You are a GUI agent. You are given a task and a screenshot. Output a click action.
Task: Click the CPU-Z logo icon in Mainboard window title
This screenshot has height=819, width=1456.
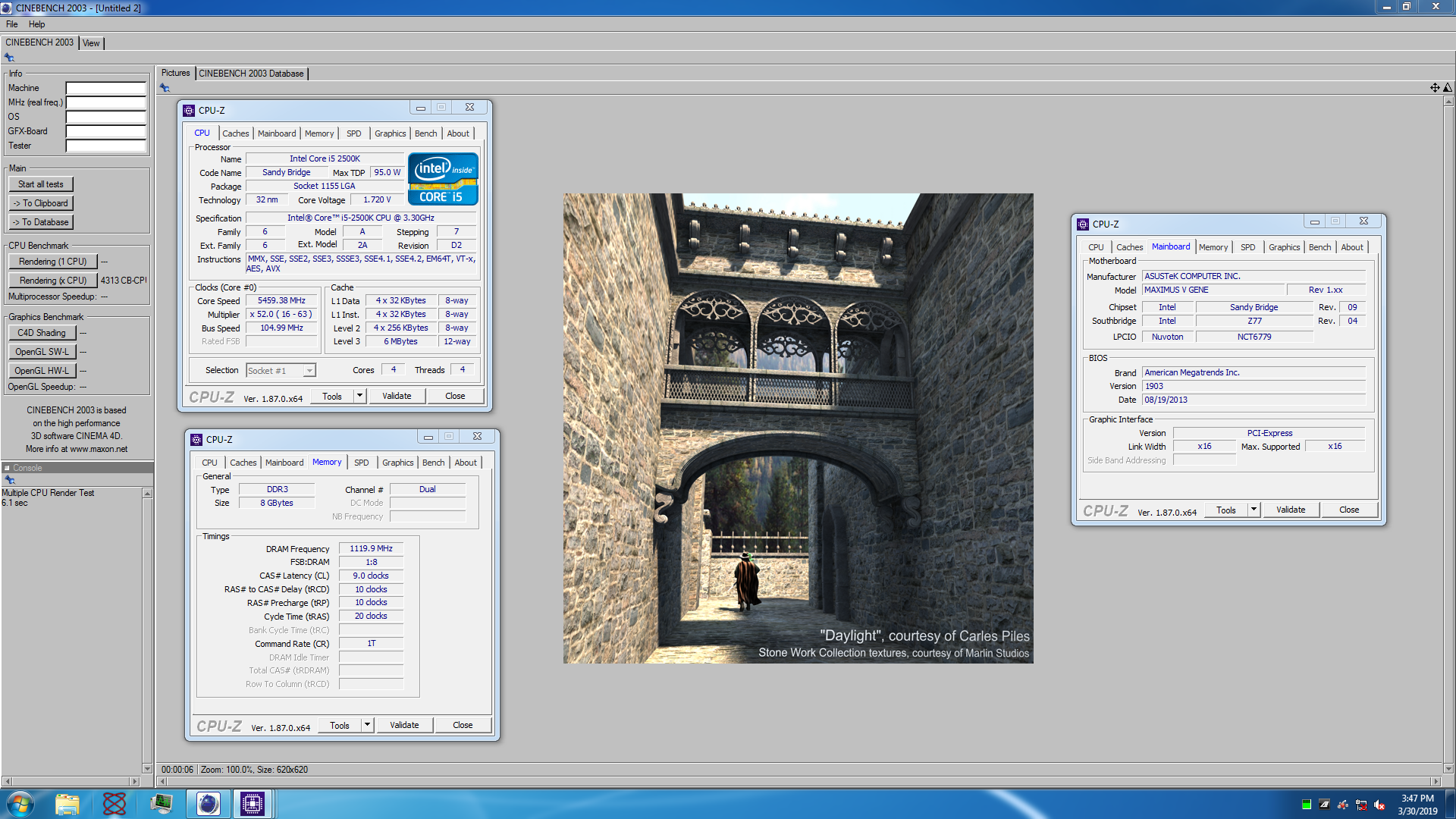(x=1083, y=224)
